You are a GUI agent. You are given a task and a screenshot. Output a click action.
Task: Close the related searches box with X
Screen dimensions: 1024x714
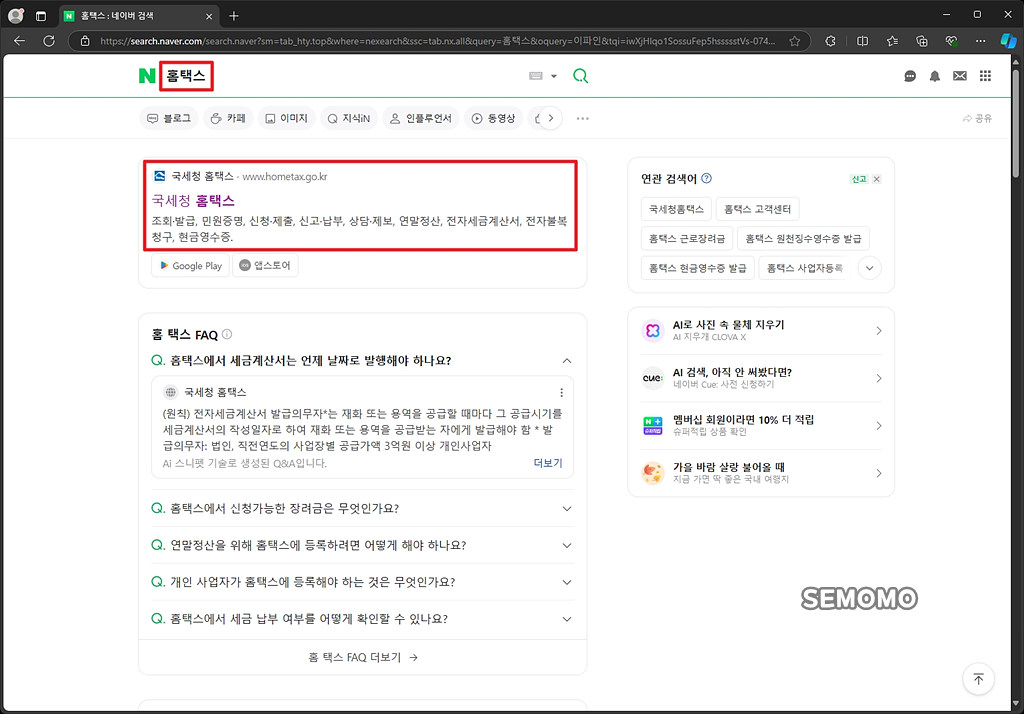pos(876,179)
